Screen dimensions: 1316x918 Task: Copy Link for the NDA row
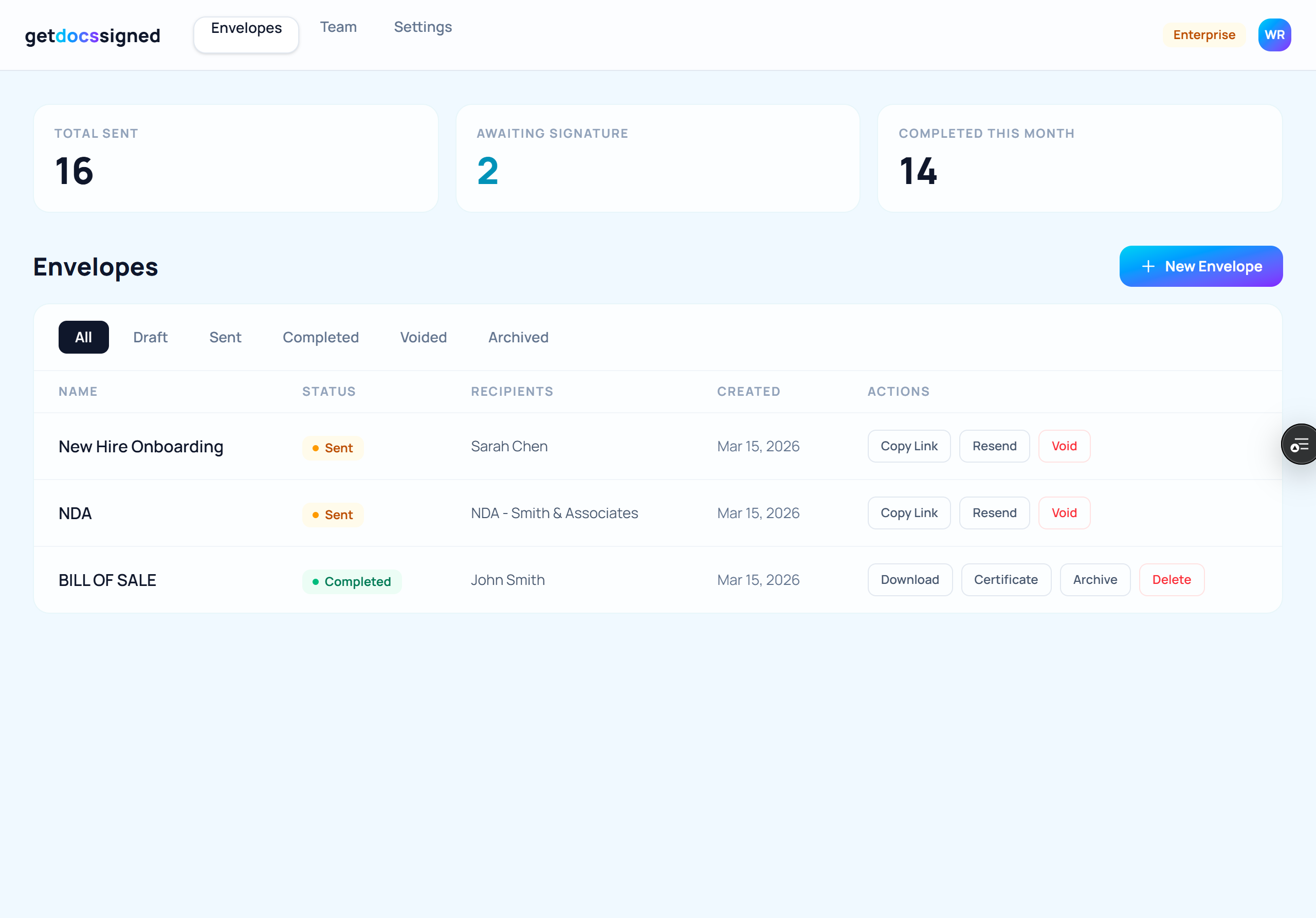click(x=908, y=513)
